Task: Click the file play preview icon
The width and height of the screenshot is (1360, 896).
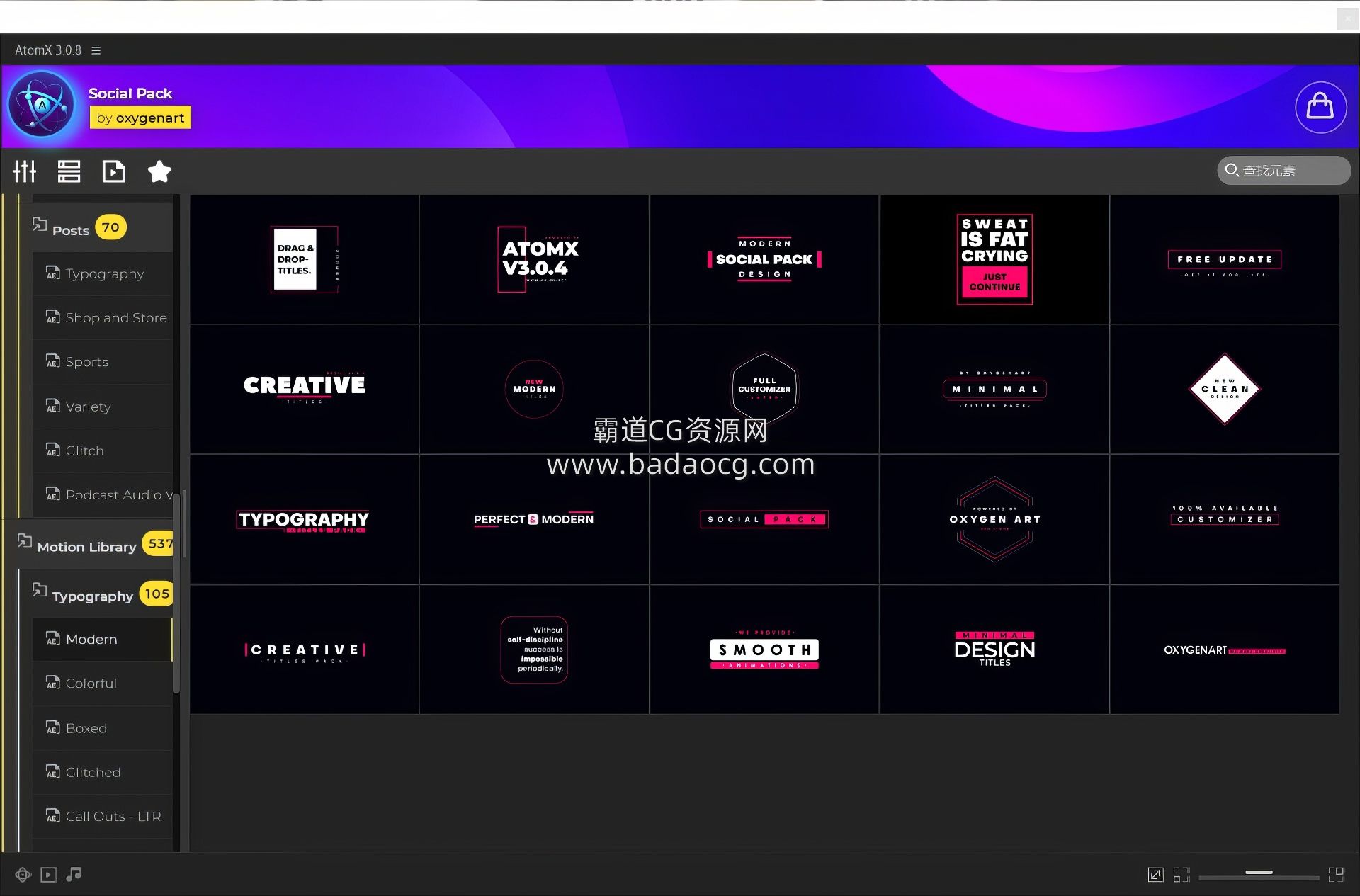Action: pyautogui.click(x=113, y=171)
